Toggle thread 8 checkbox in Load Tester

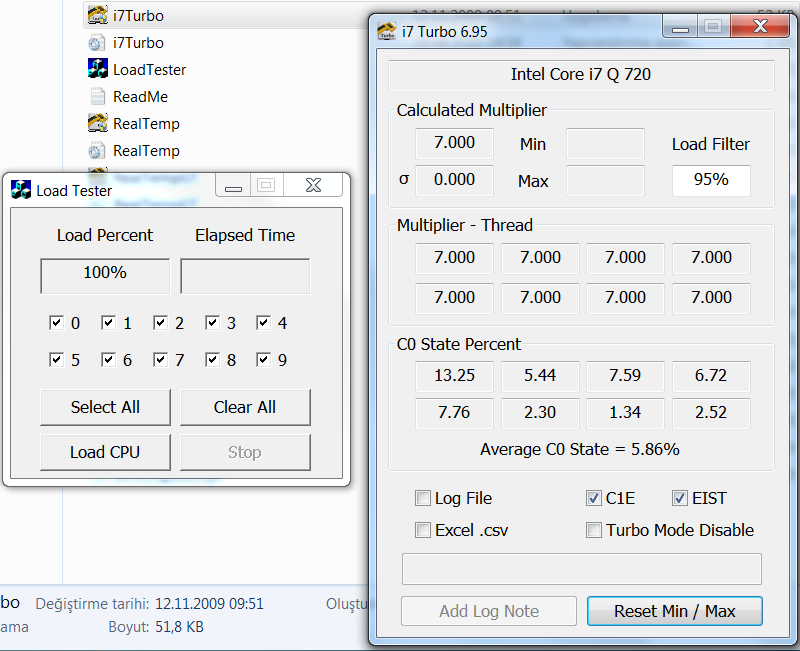tap(212, 360)
